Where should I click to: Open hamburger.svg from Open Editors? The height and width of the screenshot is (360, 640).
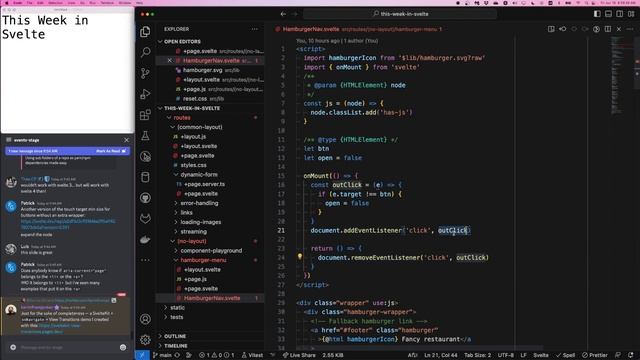[x=202, y=70]
